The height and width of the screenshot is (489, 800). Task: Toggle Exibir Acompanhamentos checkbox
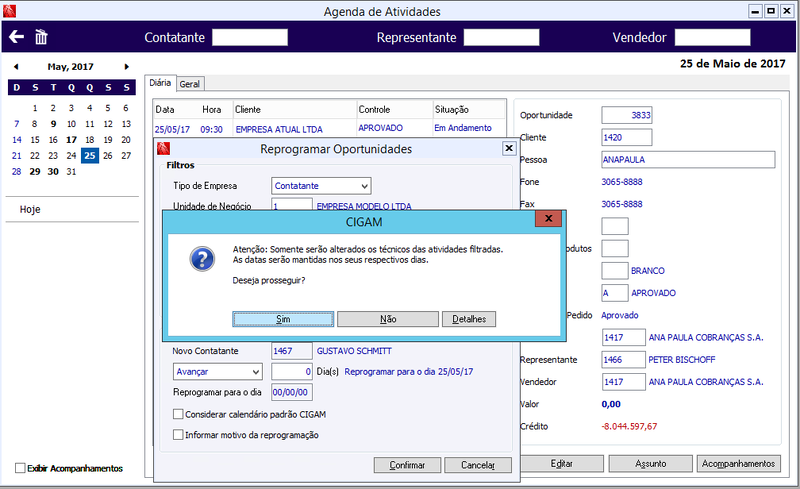point(20,468)
